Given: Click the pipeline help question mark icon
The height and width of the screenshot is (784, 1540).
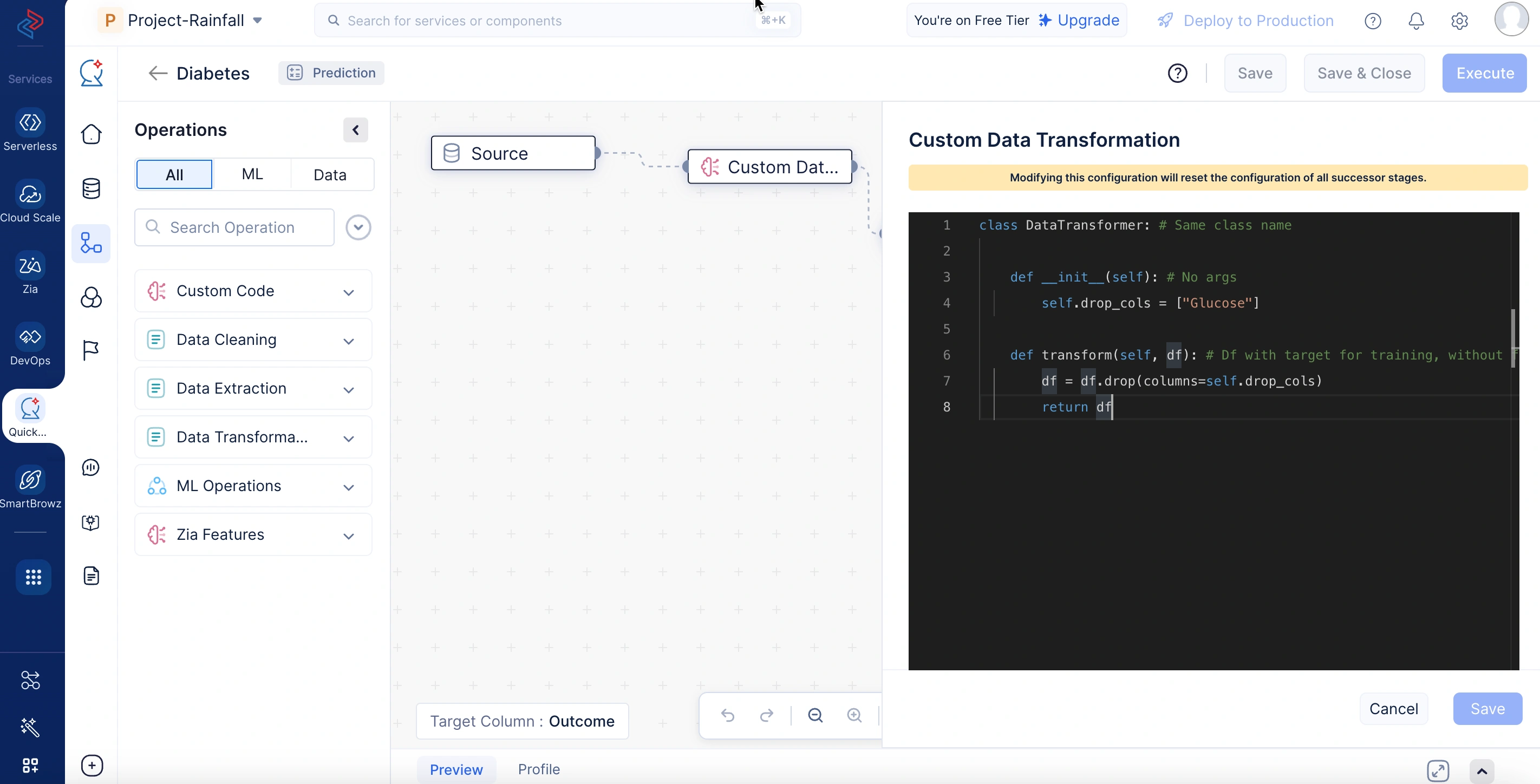Looking at the screenshot, I should point(1177,73).
